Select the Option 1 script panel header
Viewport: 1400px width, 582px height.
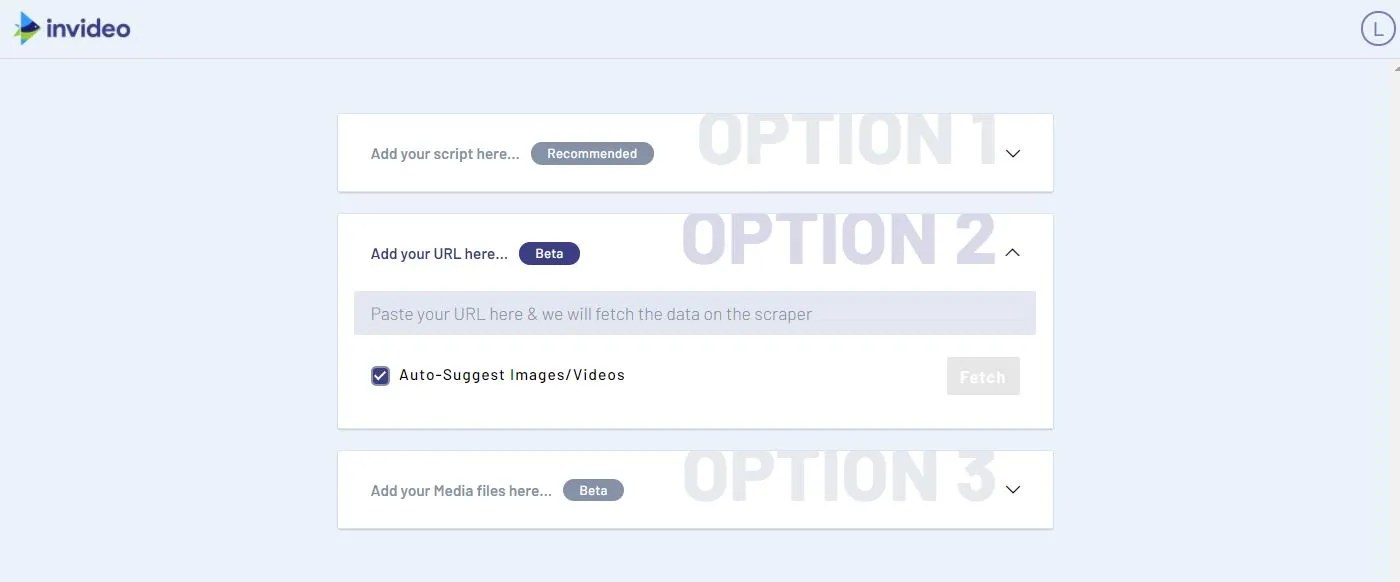695,152
